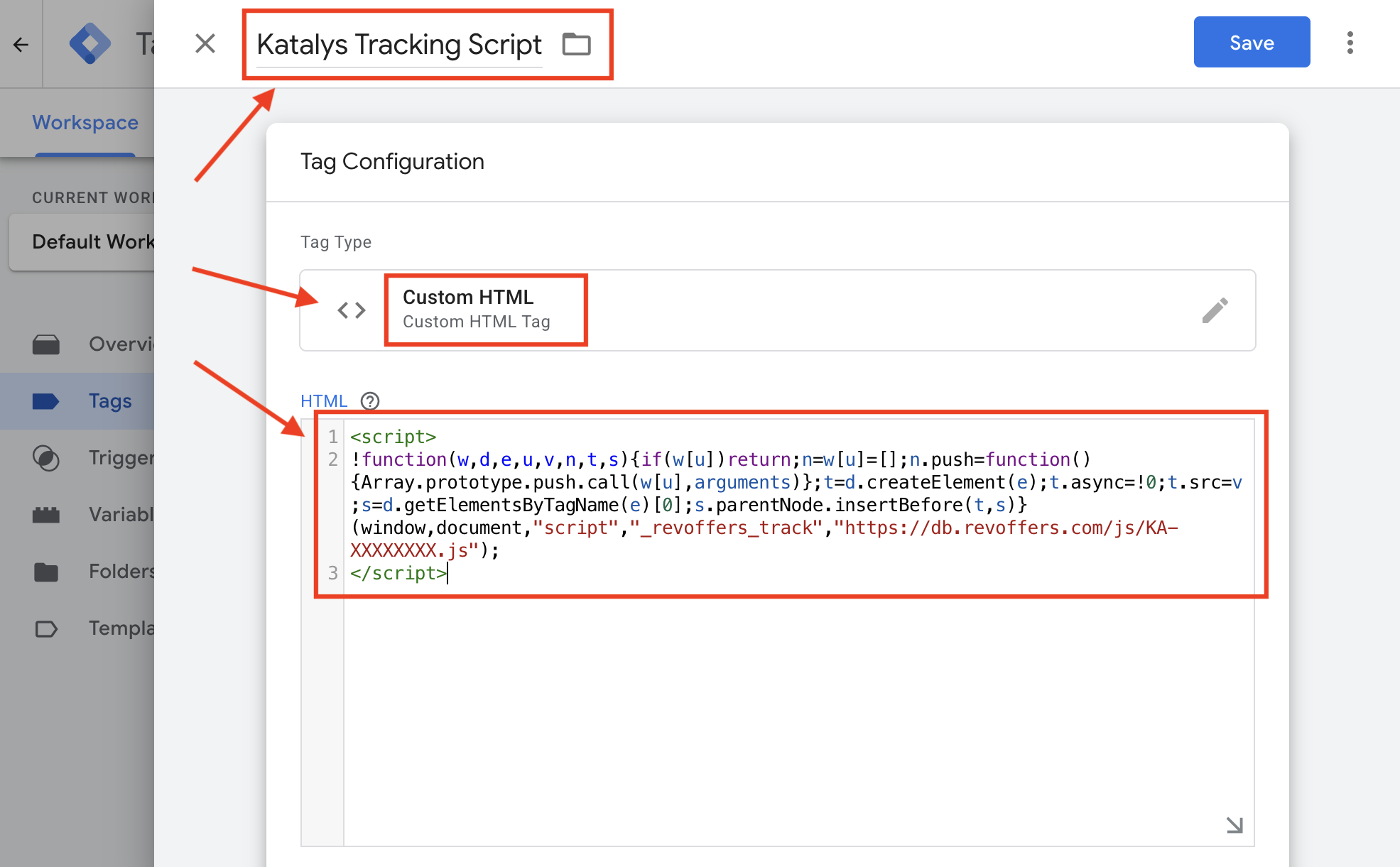
Task: Click the code editor resize handle arrow
Action: (1235, 825)
